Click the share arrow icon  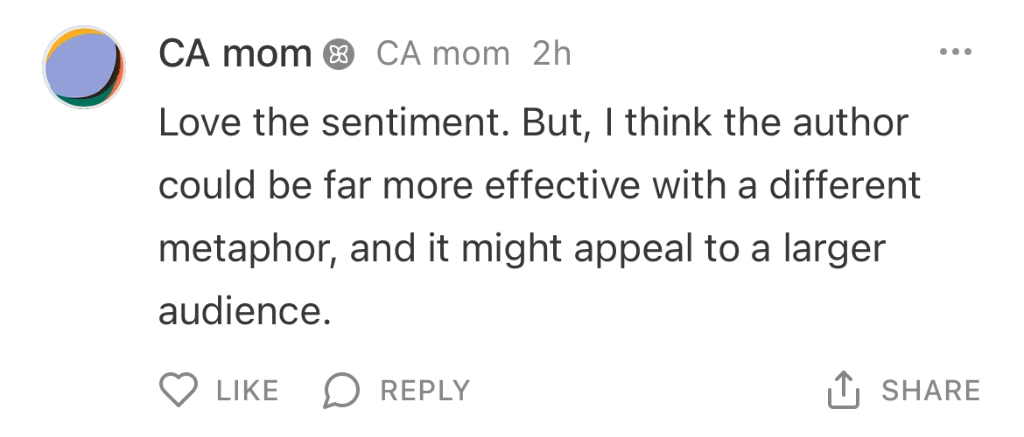point(844,389)
